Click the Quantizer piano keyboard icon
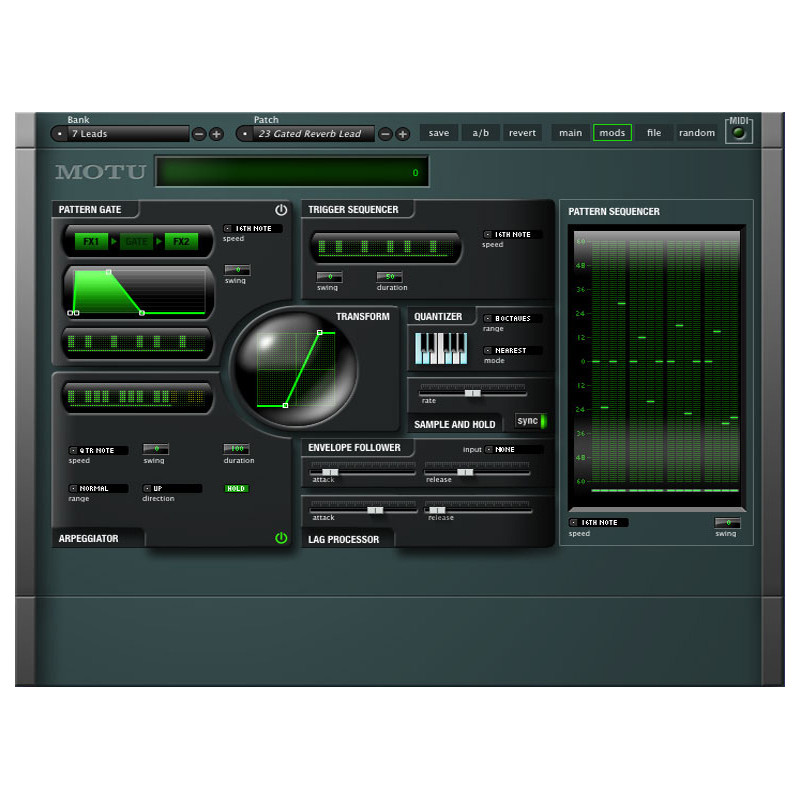This screenshot has height=800, width=800. (440, 349)
